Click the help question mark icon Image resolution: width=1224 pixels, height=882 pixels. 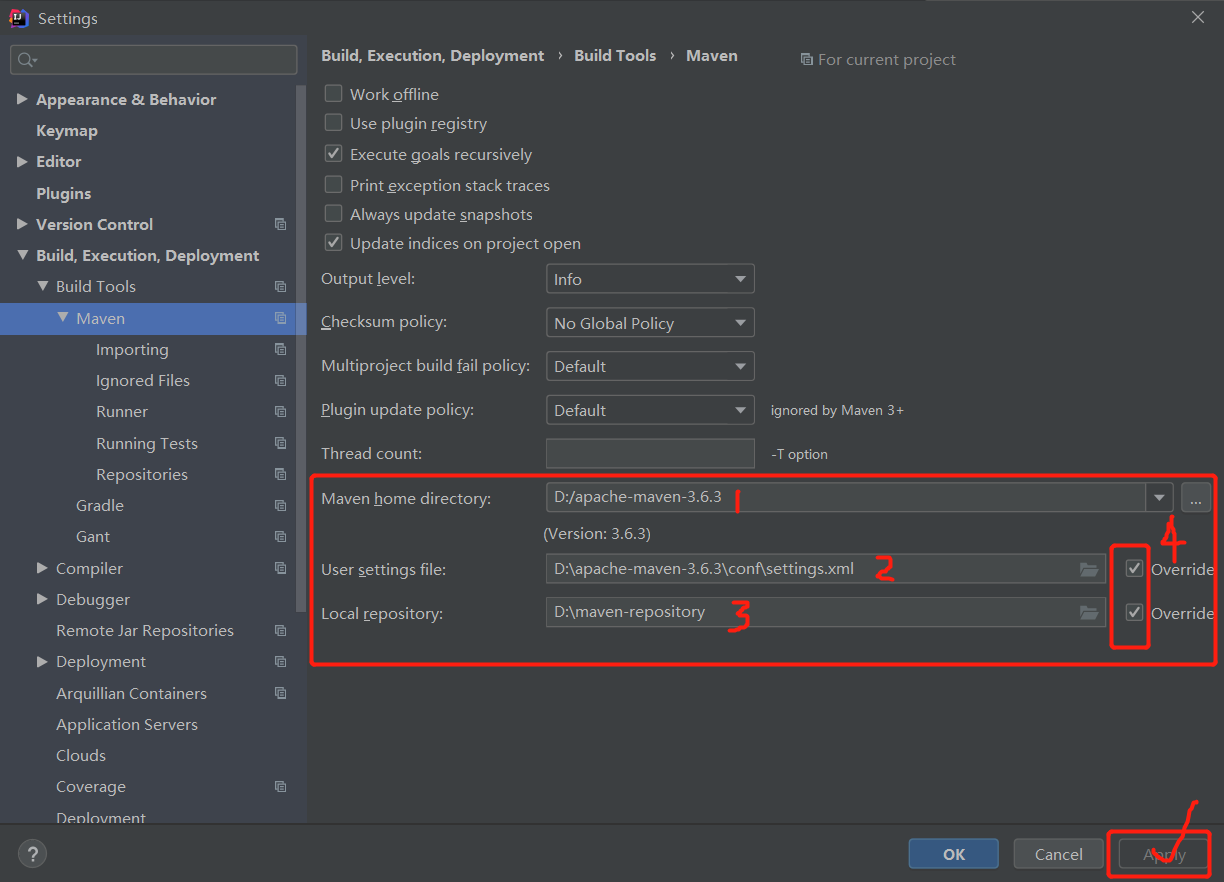[x=32, y=853]
